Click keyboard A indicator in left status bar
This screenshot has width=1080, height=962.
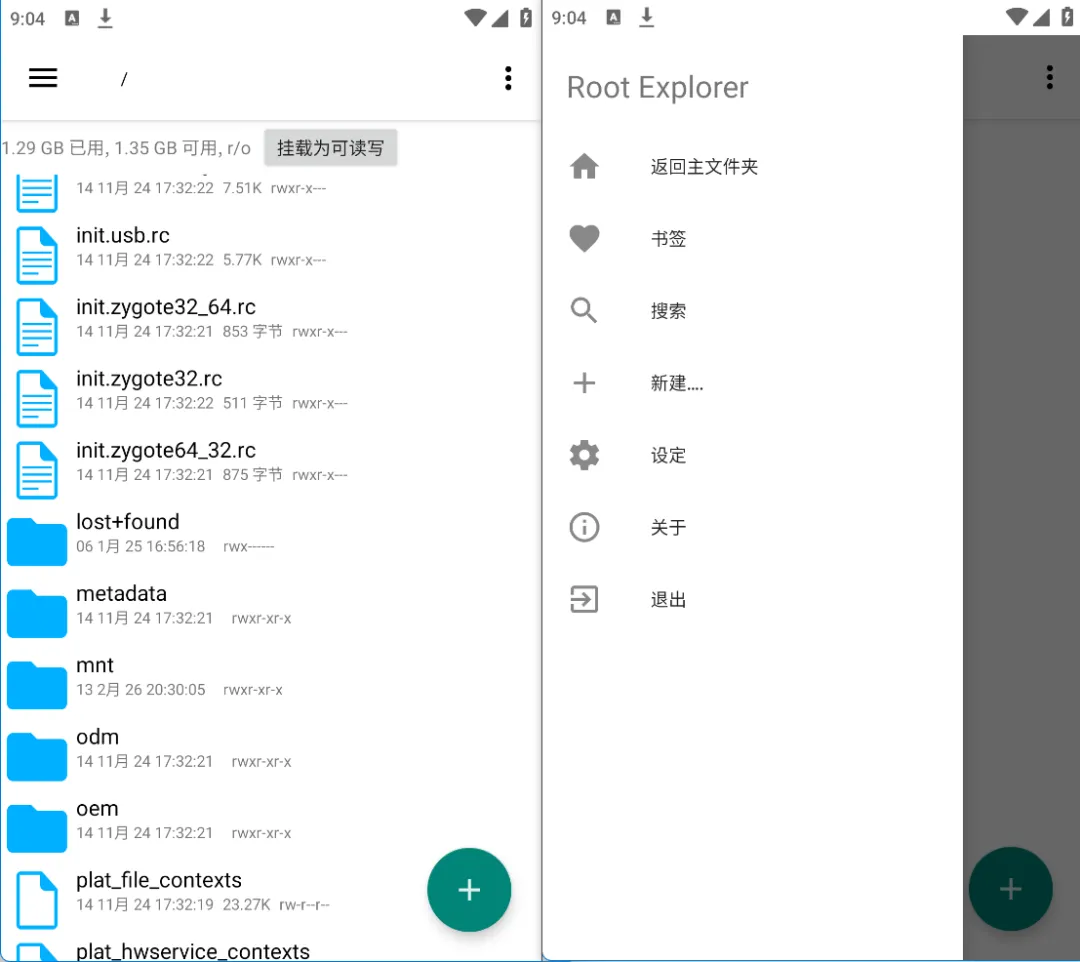[x=72, y=18]
